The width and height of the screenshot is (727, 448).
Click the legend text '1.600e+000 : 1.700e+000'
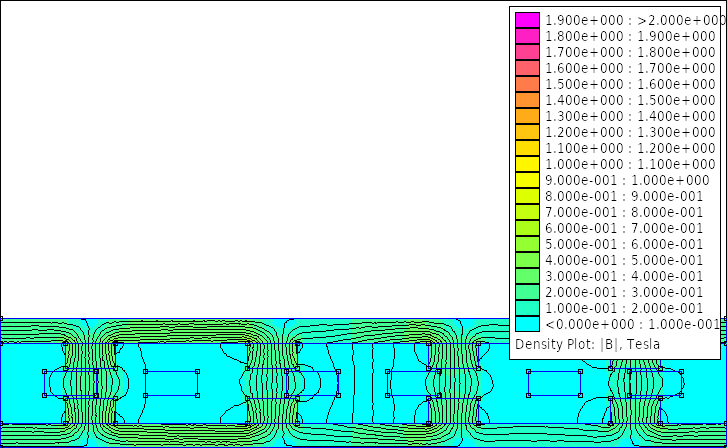tap(631, 68)
